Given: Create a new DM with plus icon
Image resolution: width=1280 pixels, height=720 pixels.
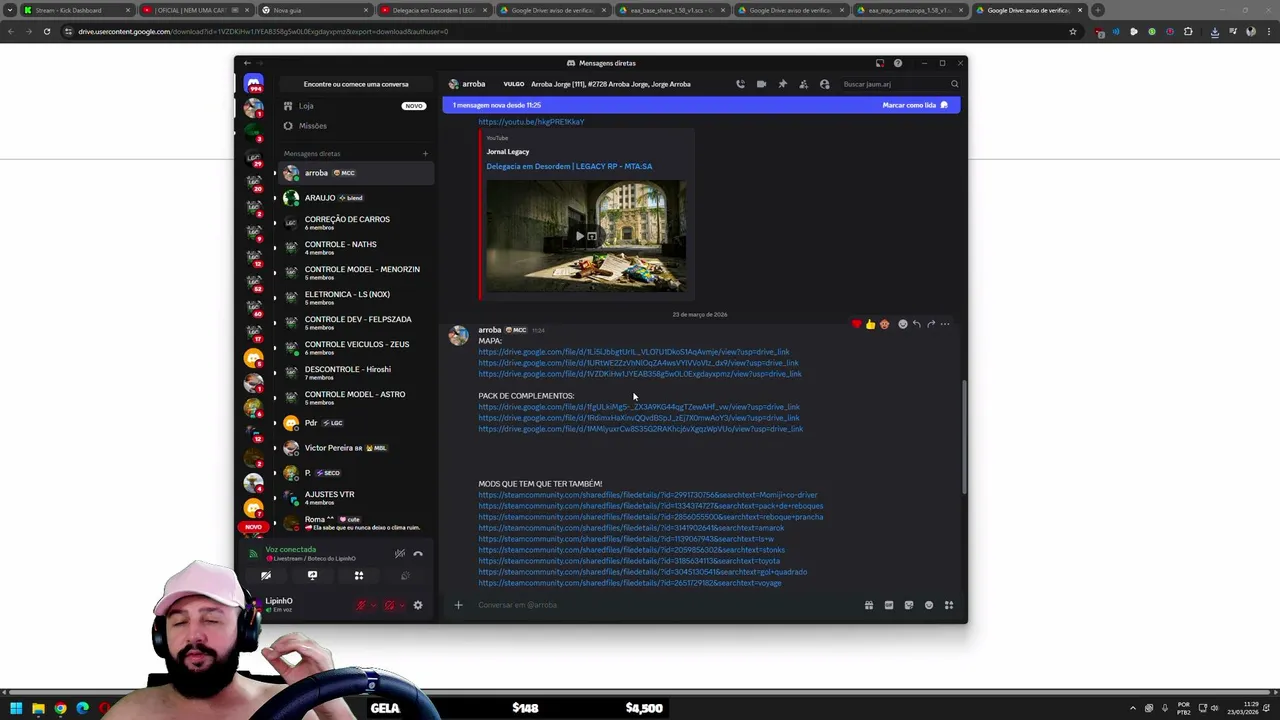Looking at the screenshot, I should (x=425, y=153).
